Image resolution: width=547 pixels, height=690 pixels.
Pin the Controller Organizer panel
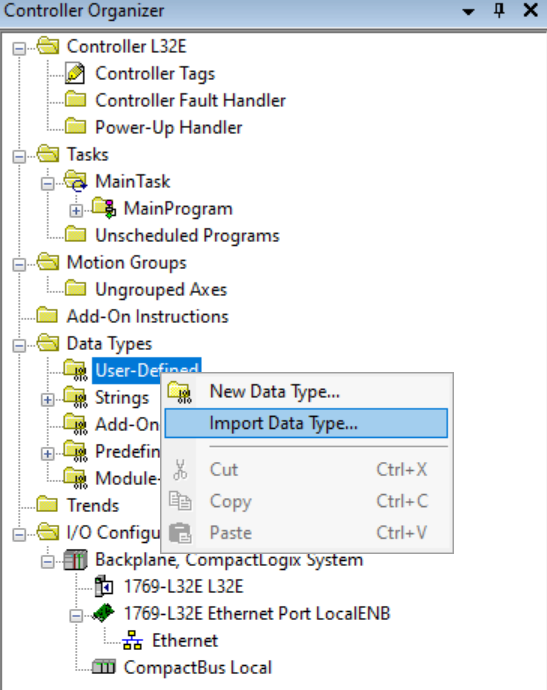click(499, 10)
